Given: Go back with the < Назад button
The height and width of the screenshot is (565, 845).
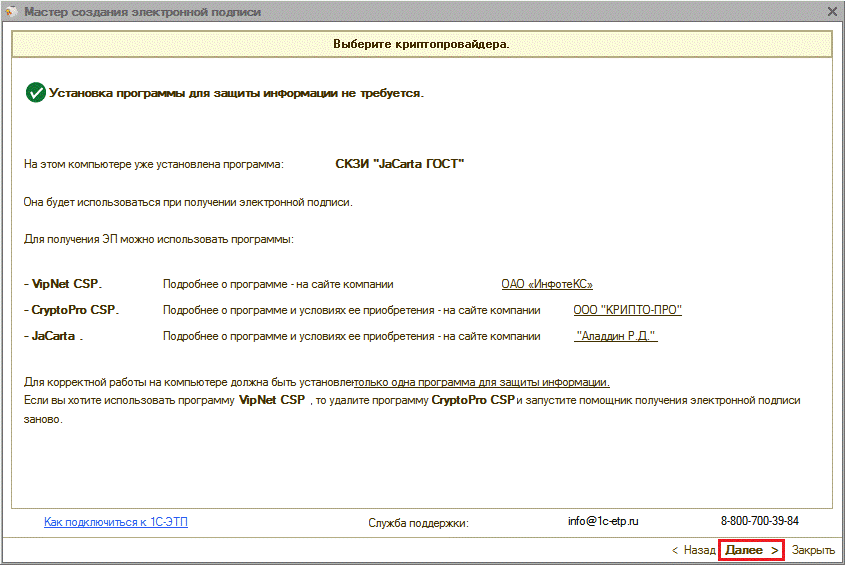Looking at the screenshot, I should [693, 550].
